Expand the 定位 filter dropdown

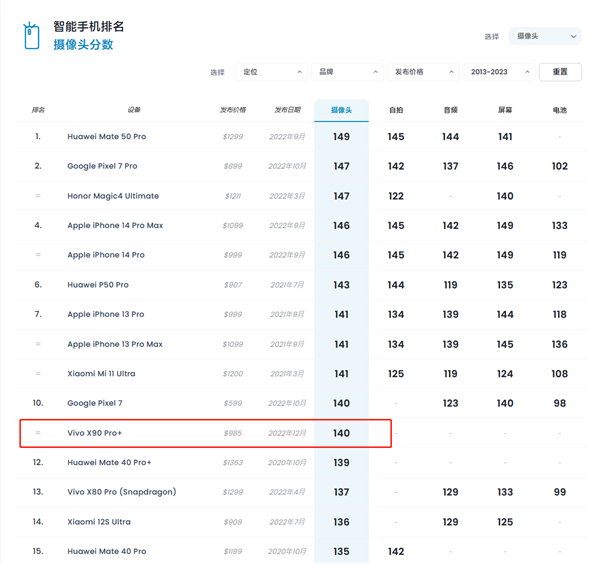tap(271, 72)
